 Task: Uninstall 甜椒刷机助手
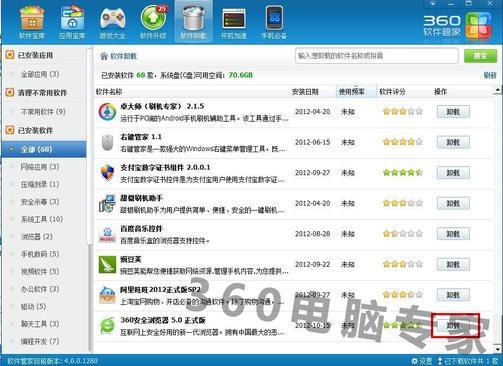tap(453, 203)
